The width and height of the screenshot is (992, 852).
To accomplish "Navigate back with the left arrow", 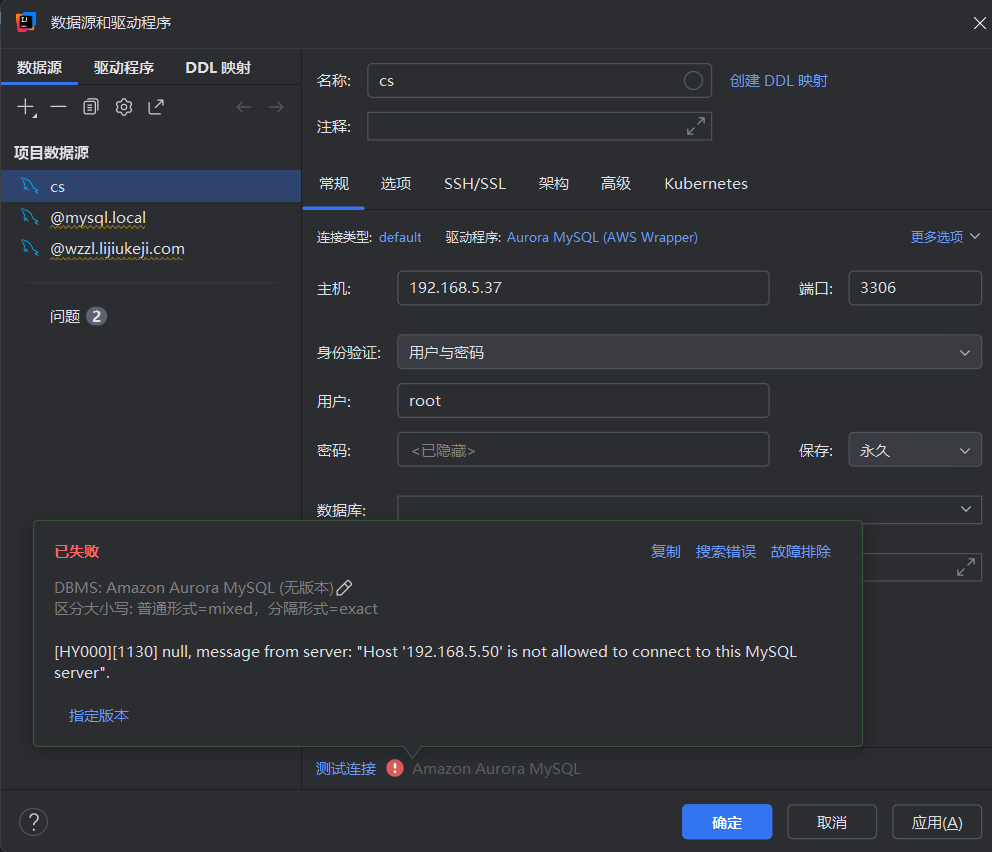I will [244, 107].
